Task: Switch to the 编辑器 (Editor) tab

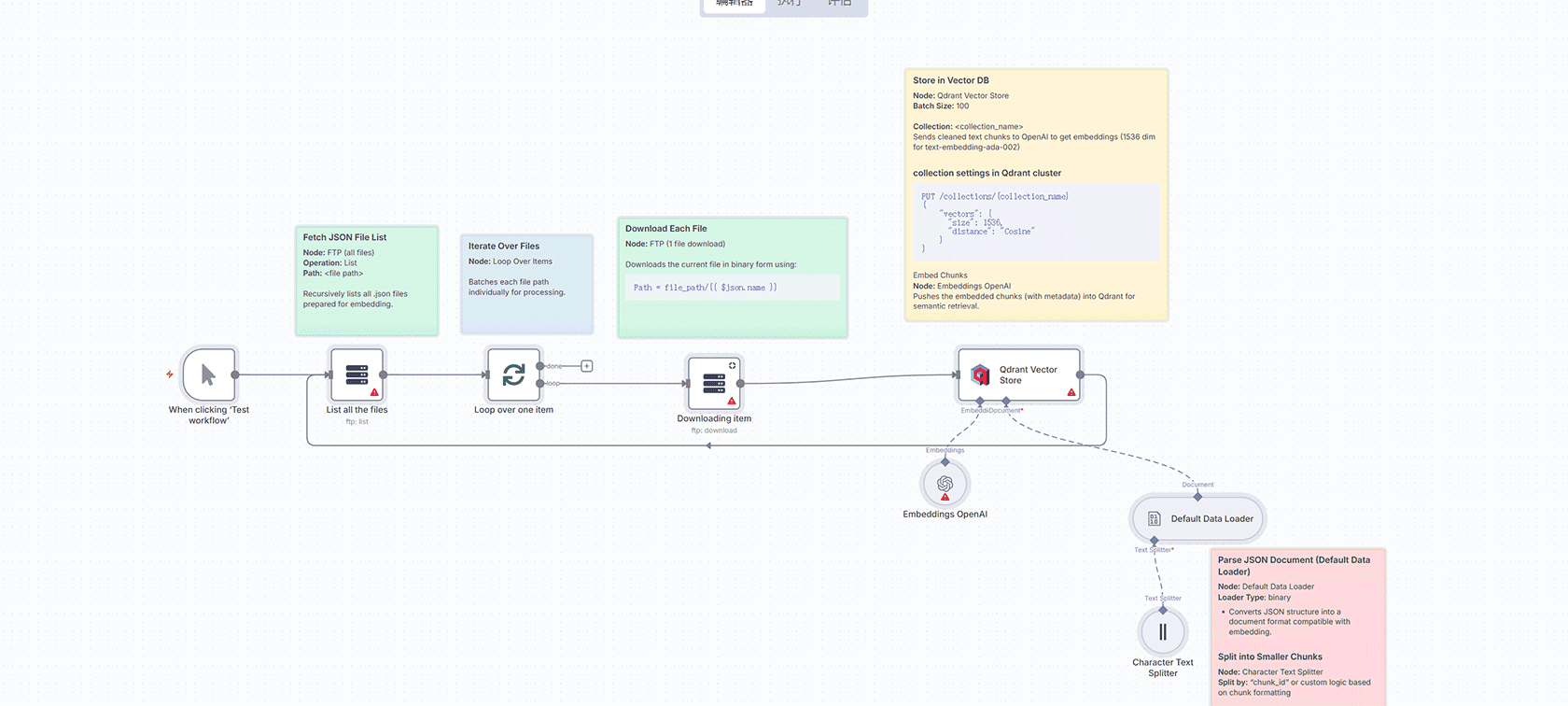Action: (735, 5)
